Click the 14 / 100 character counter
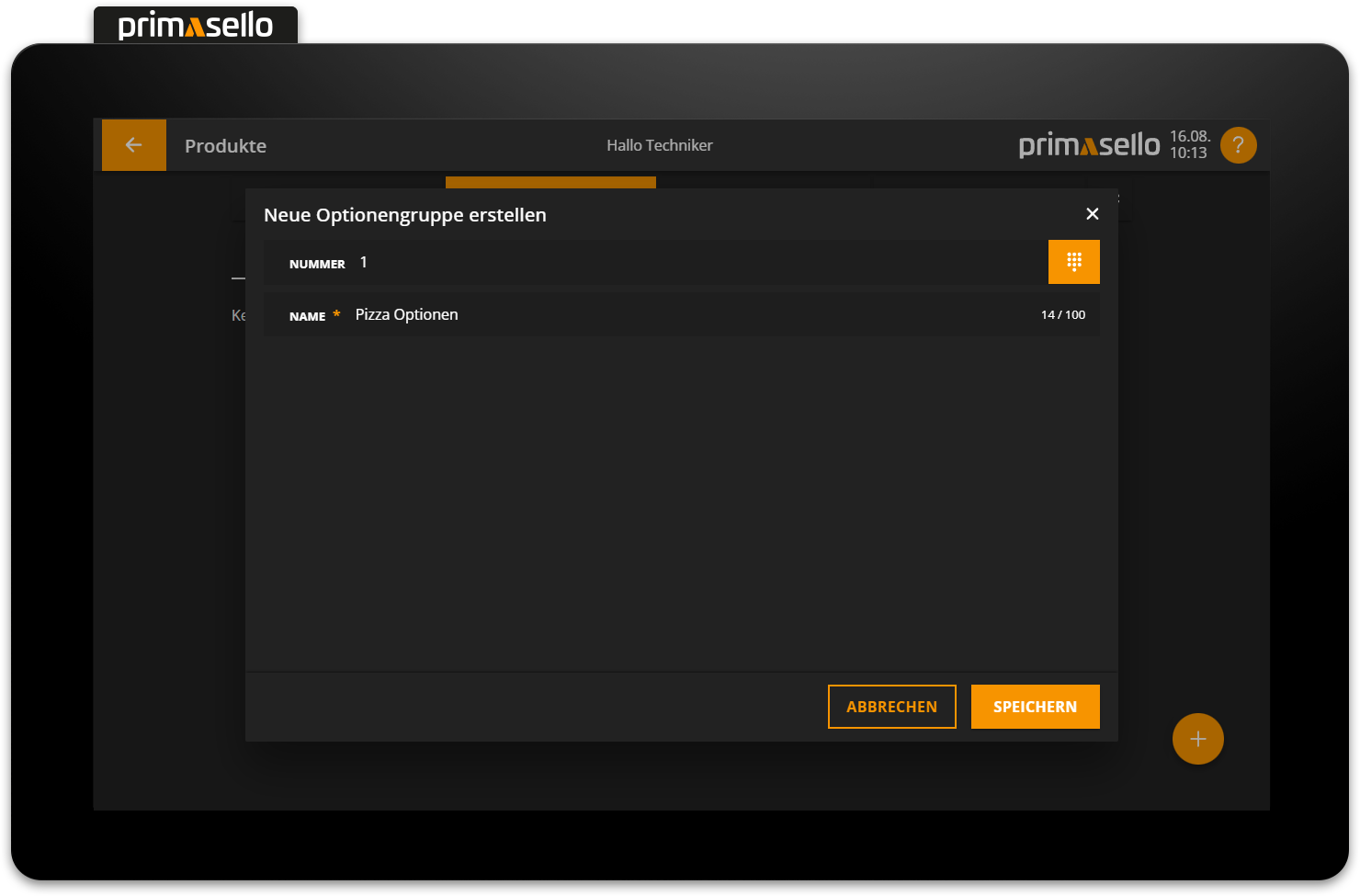The width and height of the screenshot is (1360, 896). pyautogui.click(x=1062, y=315)
